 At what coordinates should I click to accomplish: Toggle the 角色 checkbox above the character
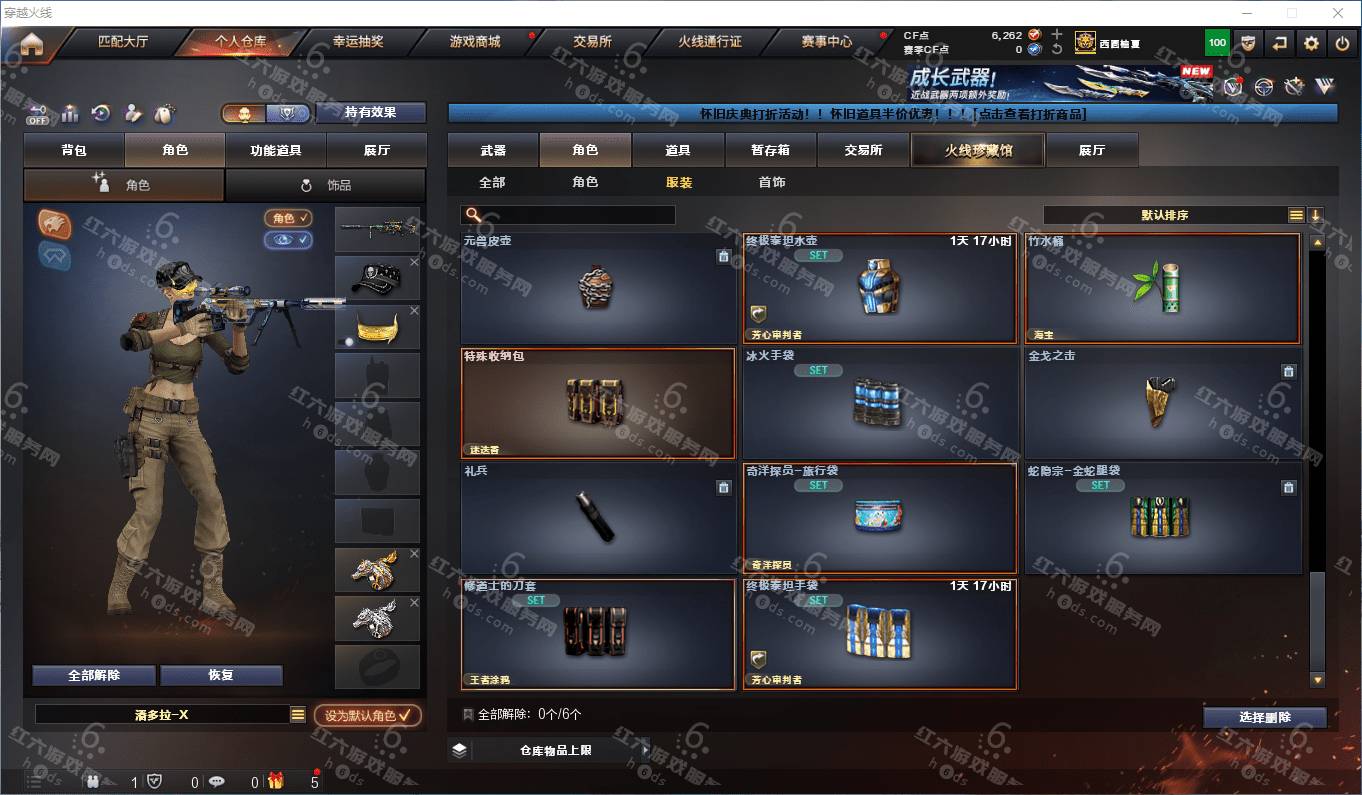point(288,218)
